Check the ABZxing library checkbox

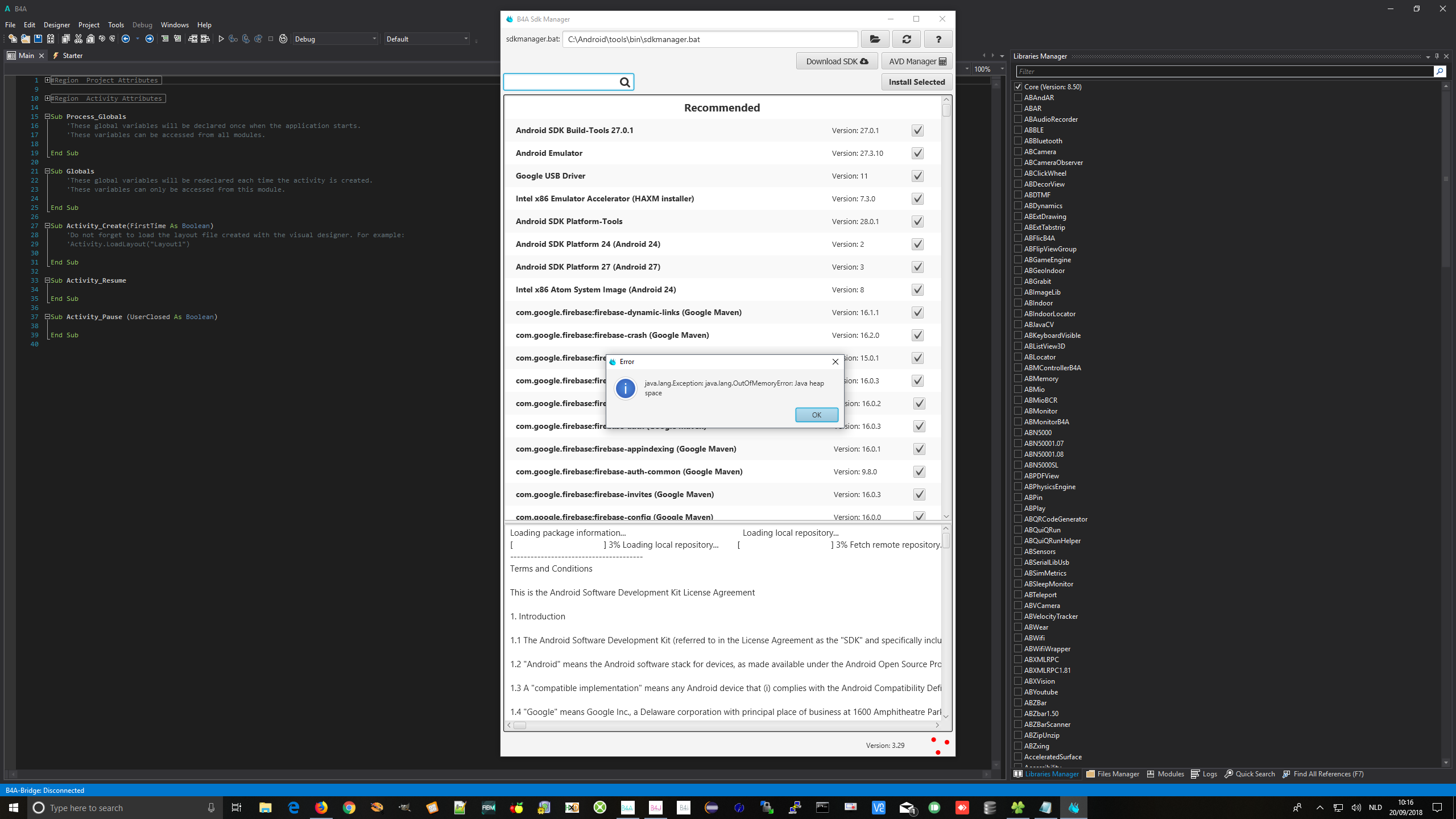1018,746
